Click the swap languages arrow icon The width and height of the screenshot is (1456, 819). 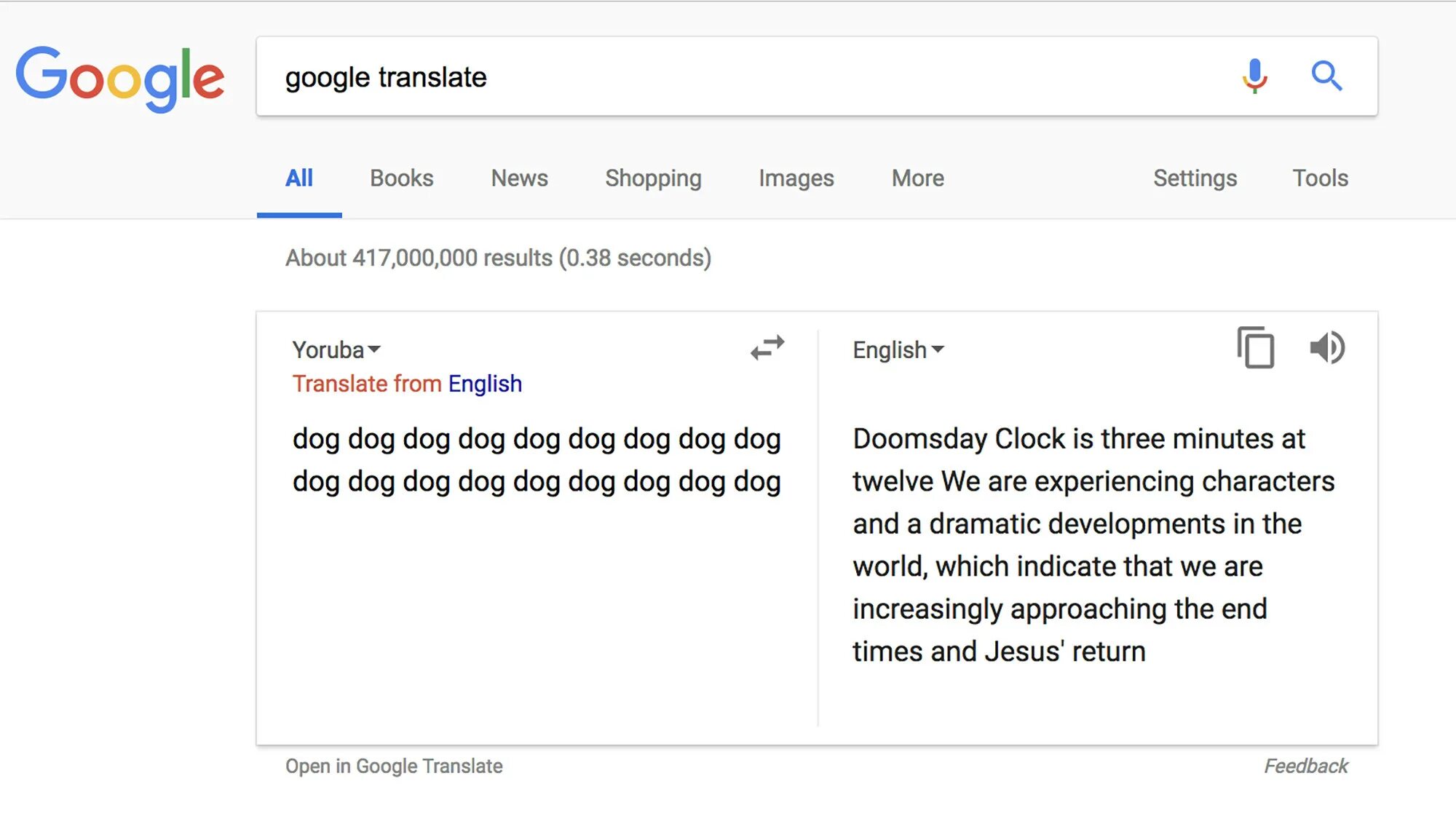(767, 347)
